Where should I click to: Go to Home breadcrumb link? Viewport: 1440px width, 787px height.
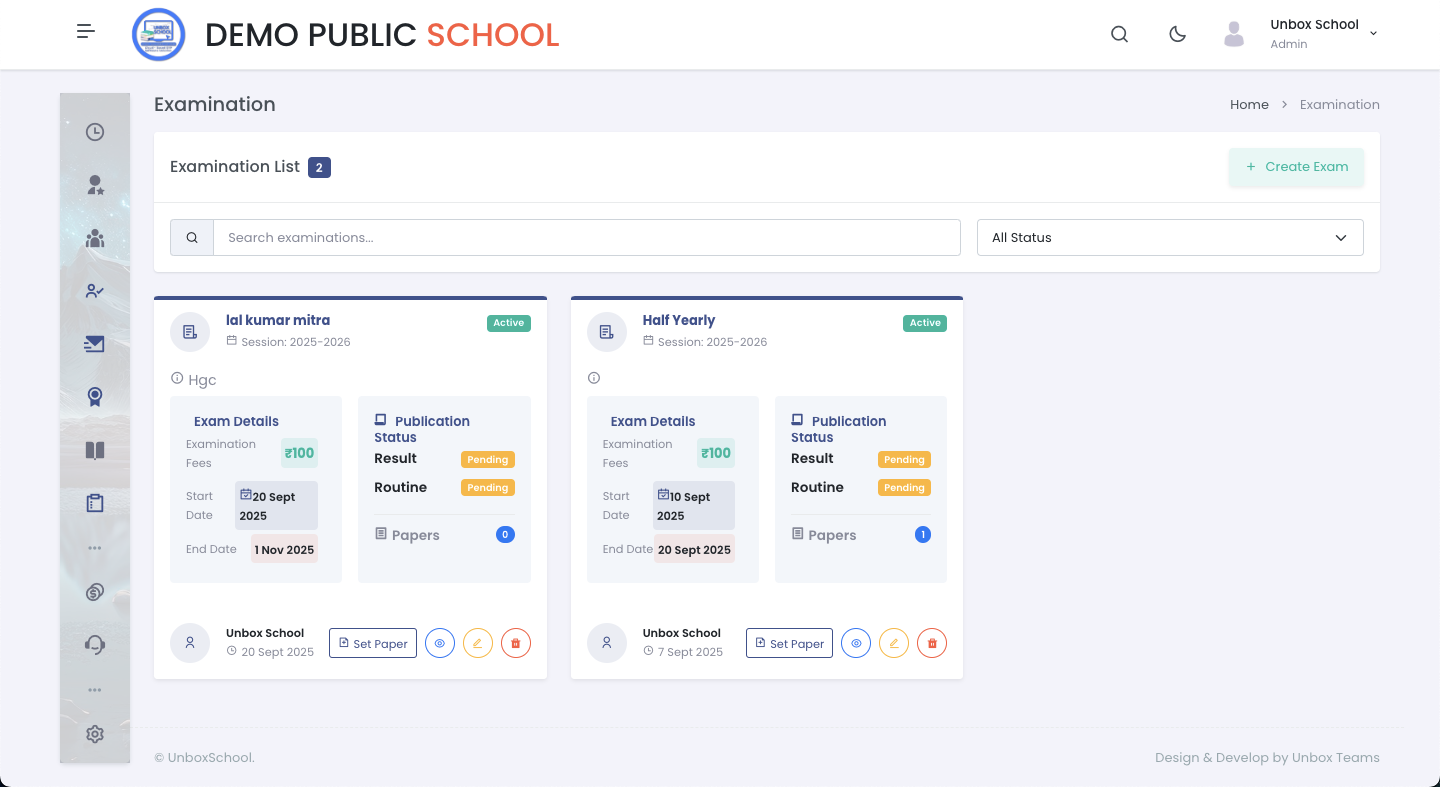click(x=1249, y=104)
